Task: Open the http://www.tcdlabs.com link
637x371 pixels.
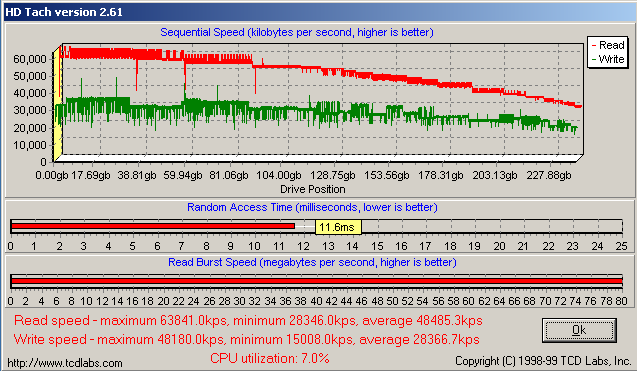Action: (x=65, y=363)
